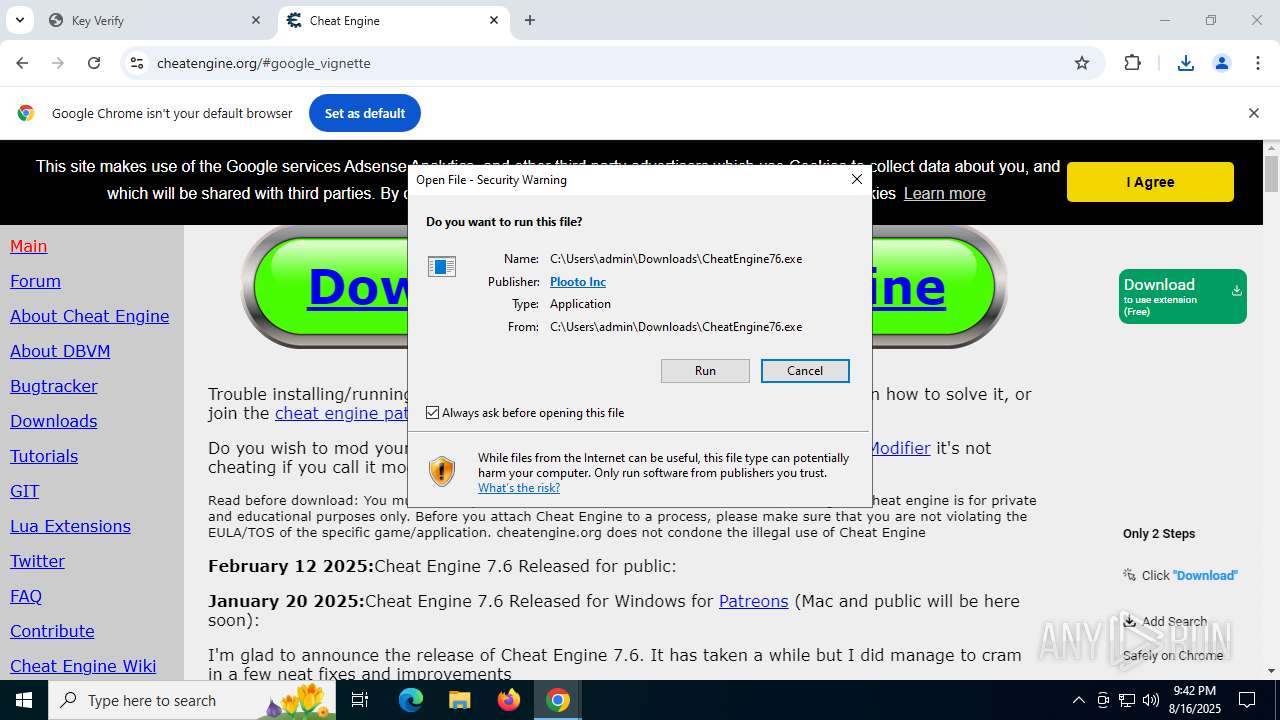Open the Chrome profile icon
Viewport: 1280px width, 720px height.
tap(1222, 63)
